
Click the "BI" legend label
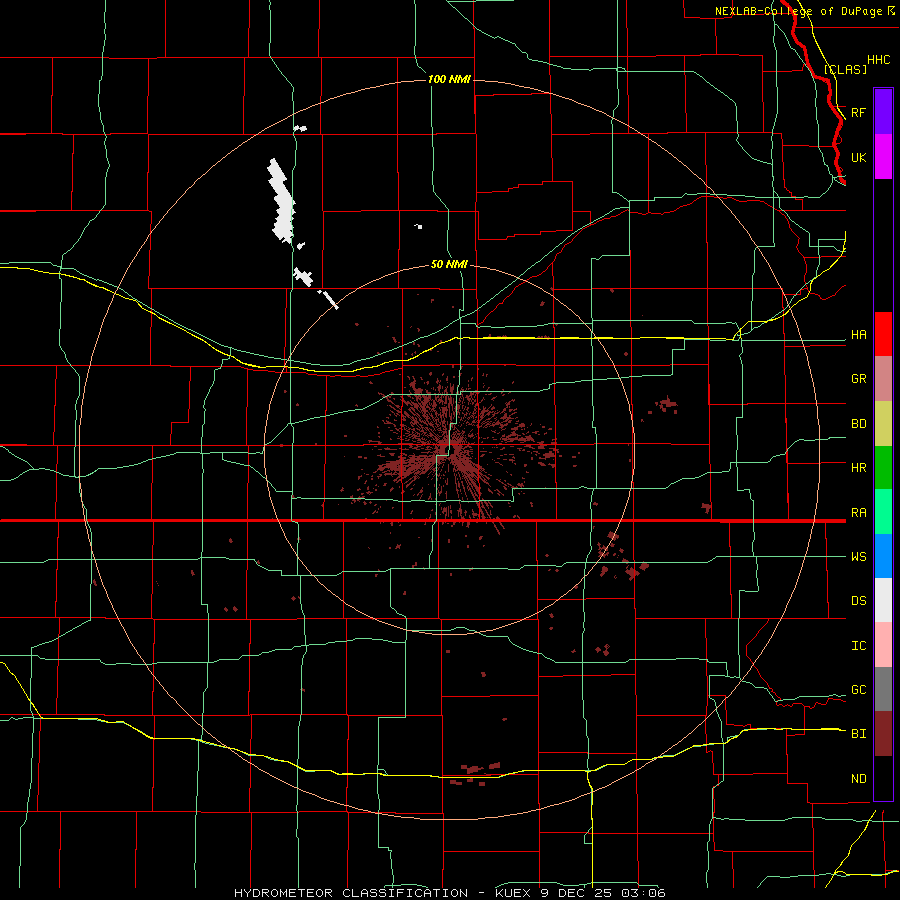pyautogui.click(x=858, y=734)
